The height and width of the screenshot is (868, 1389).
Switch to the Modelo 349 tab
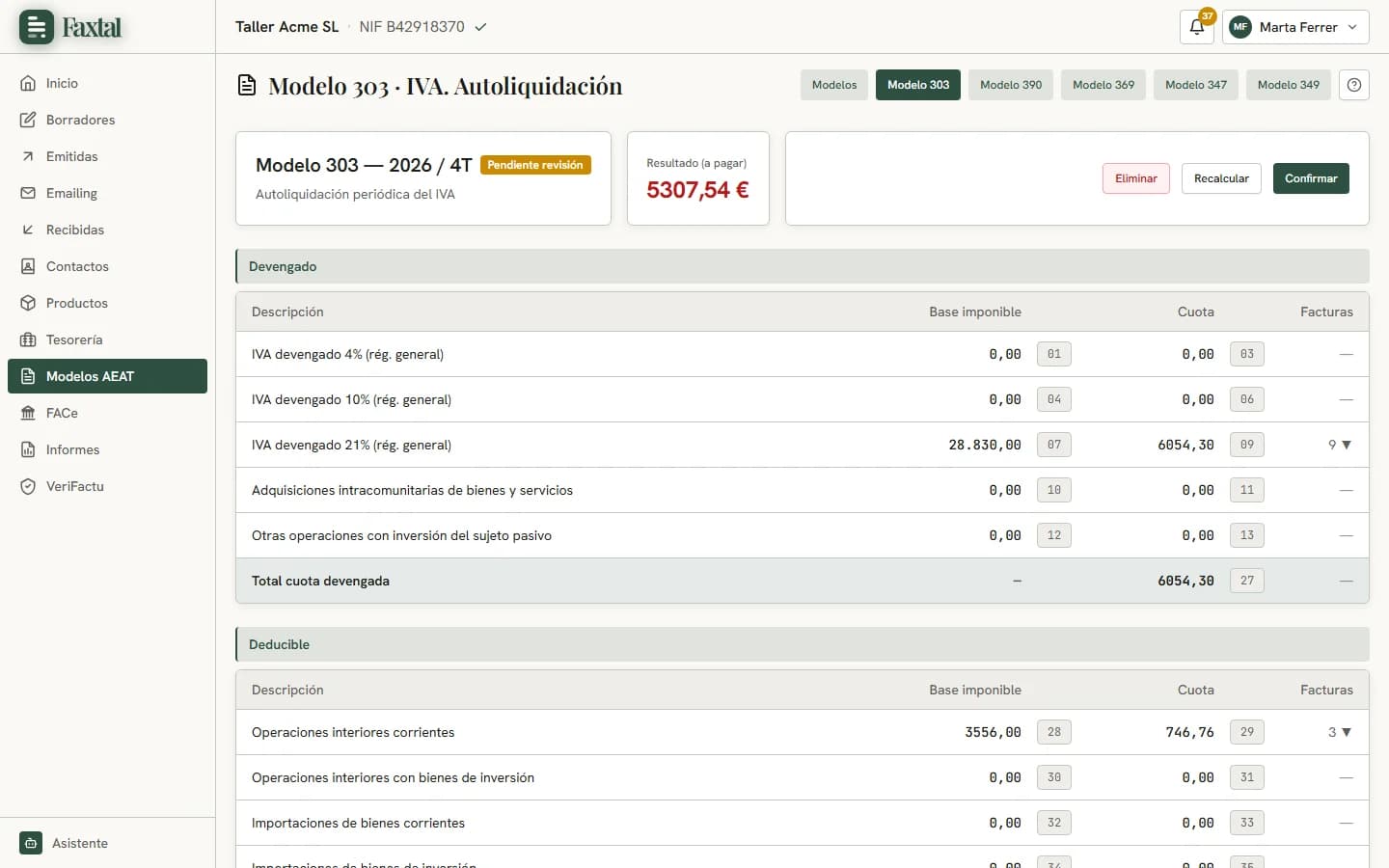[1289, 85]
